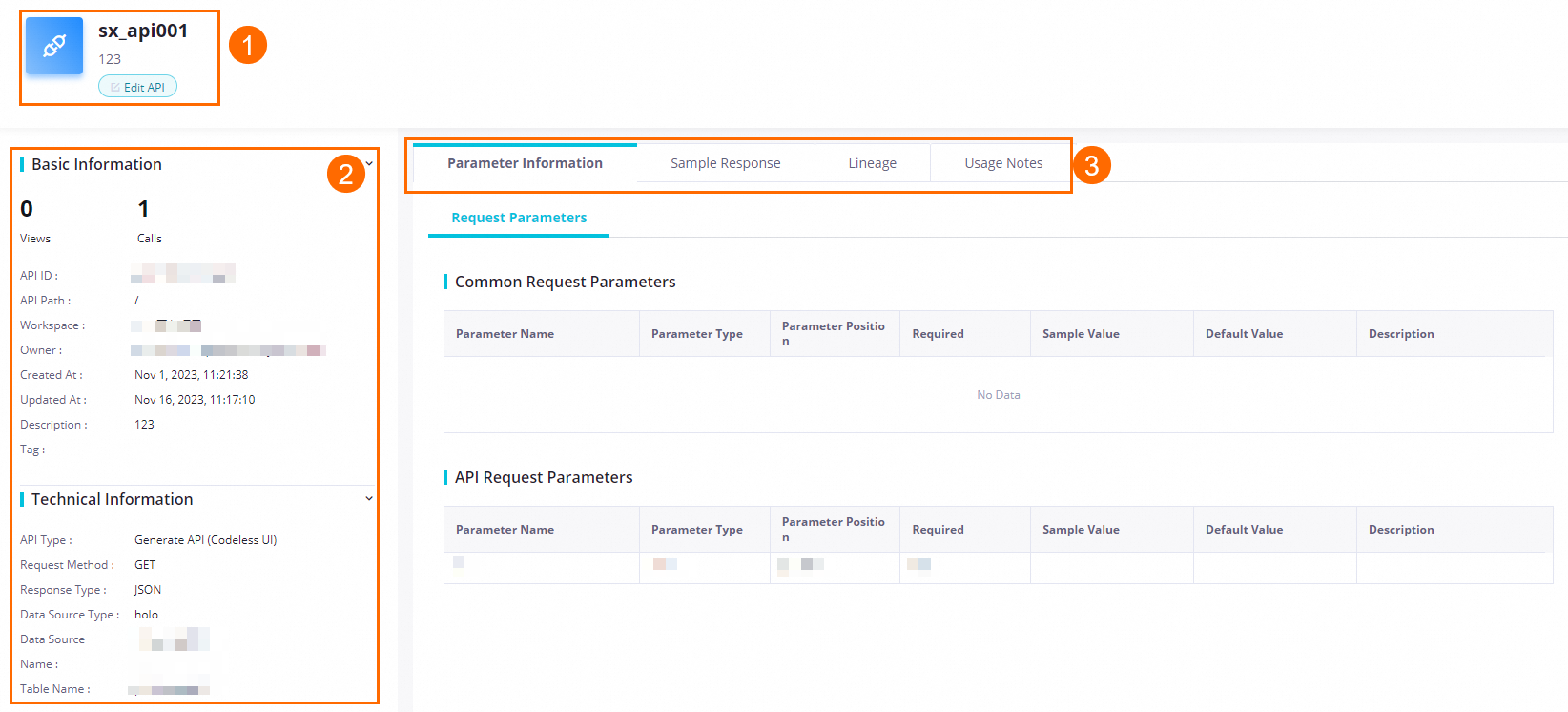
Task: Select the Request Parameters sub-tab
Action: click(x=519, y=218)
